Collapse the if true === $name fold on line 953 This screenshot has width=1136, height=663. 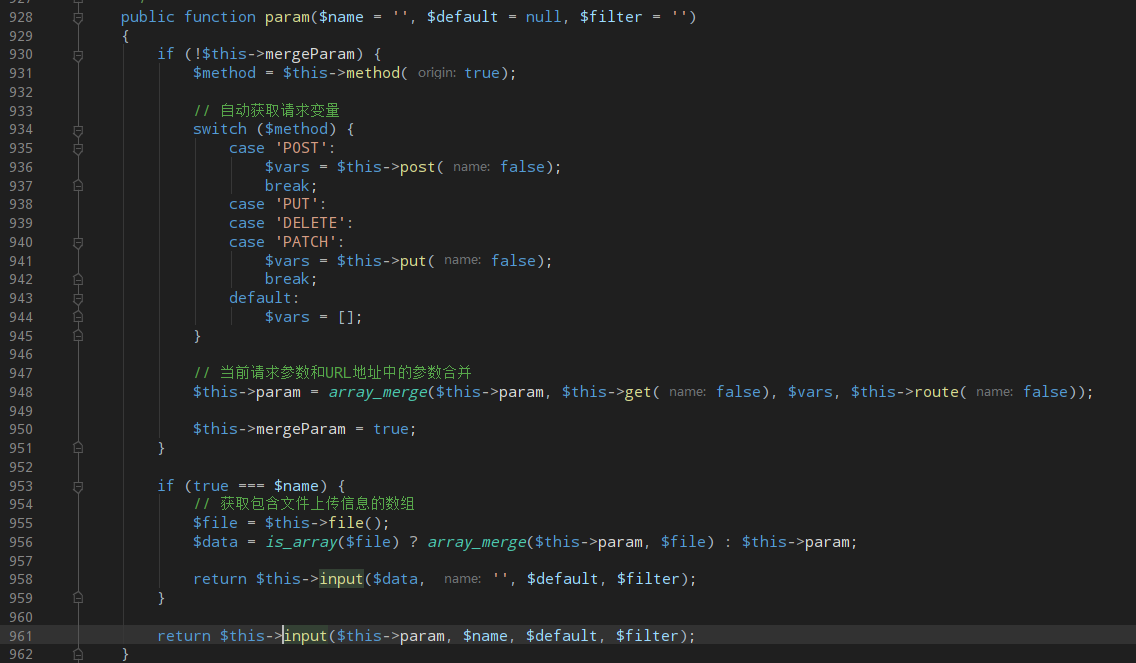point(78,487)
